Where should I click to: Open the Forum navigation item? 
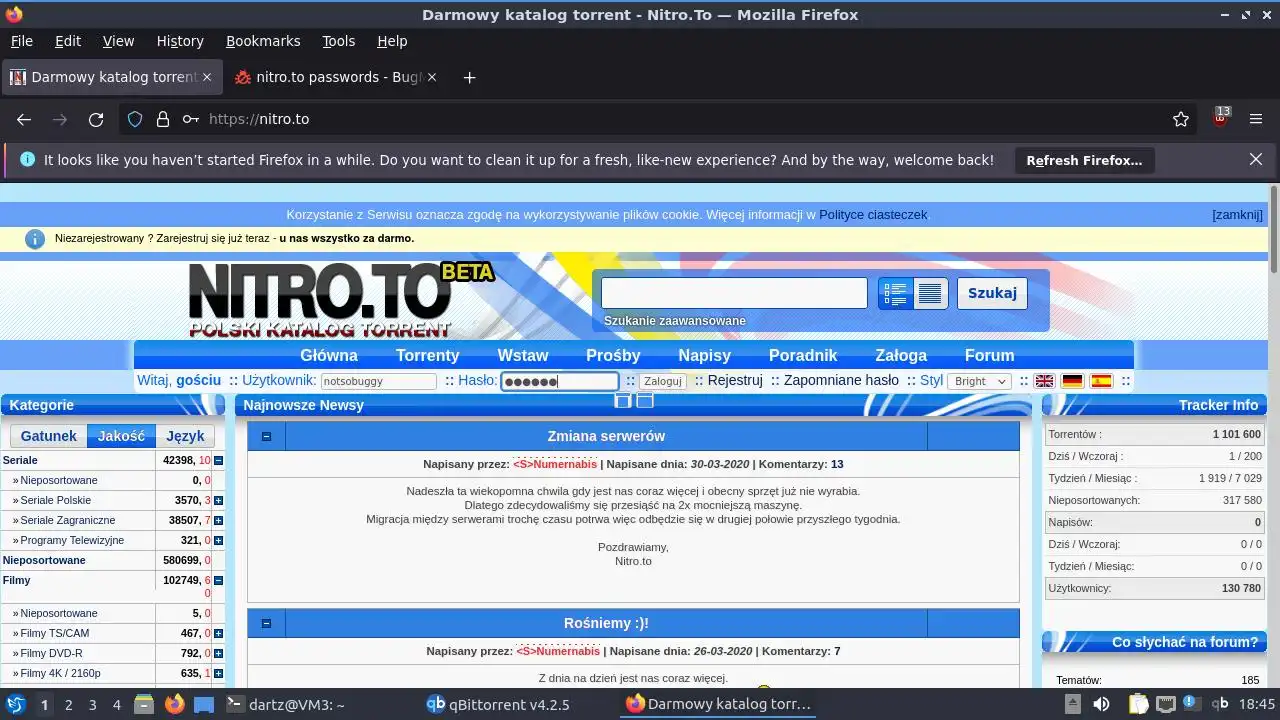click(x=989, y=355)
